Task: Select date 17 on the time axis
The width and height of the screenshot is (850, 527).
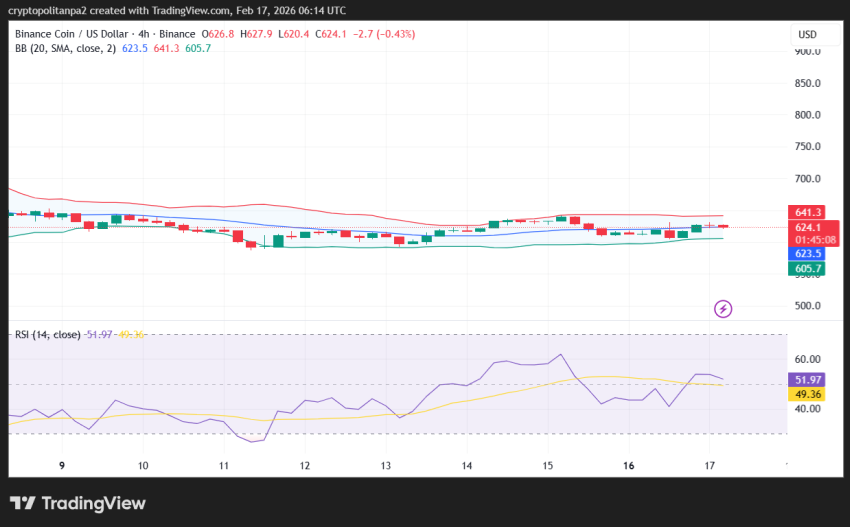Action: (x=710, y=466)
